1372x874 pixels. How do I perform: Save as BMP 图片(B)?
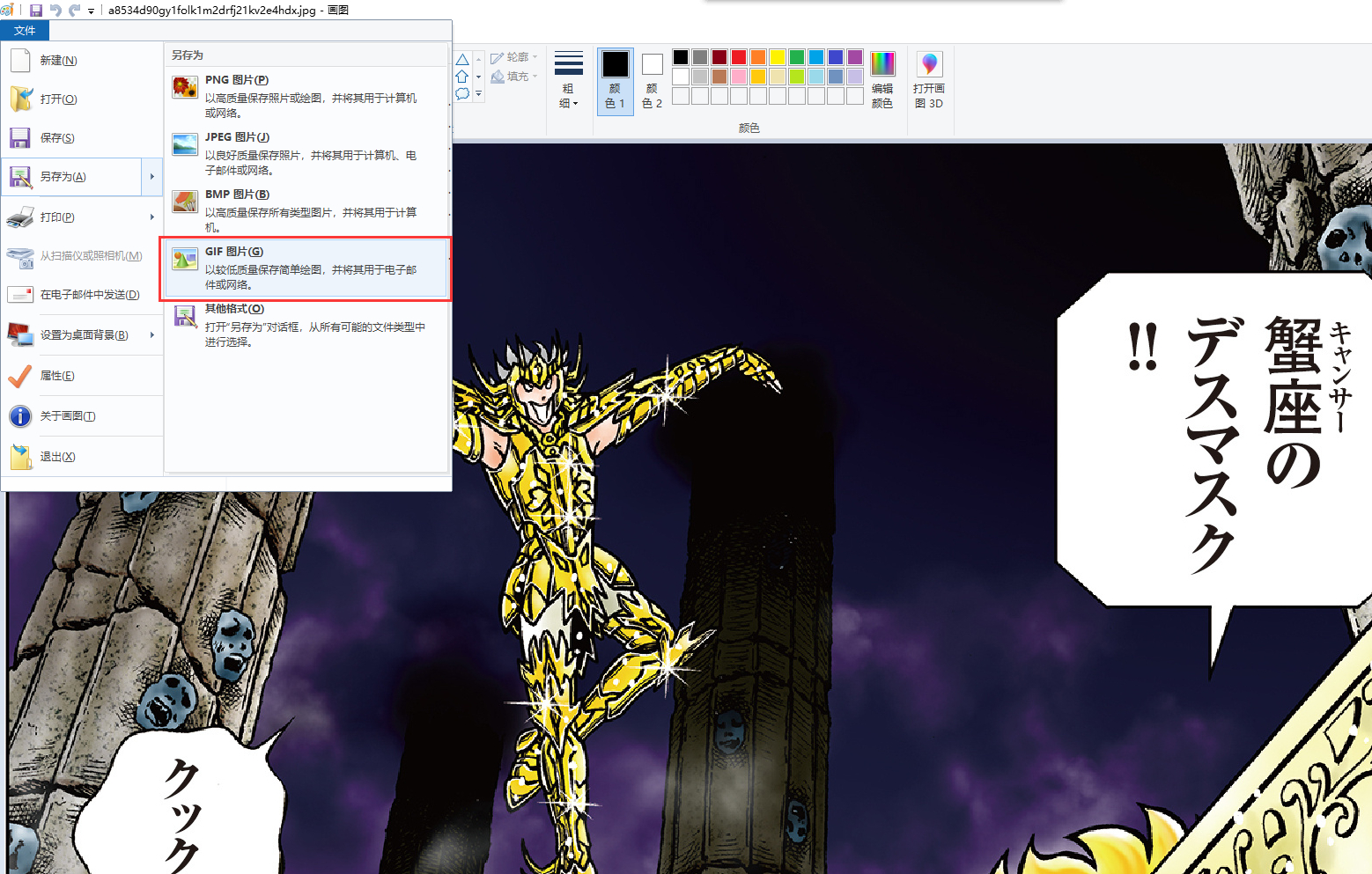coord(306,210)
